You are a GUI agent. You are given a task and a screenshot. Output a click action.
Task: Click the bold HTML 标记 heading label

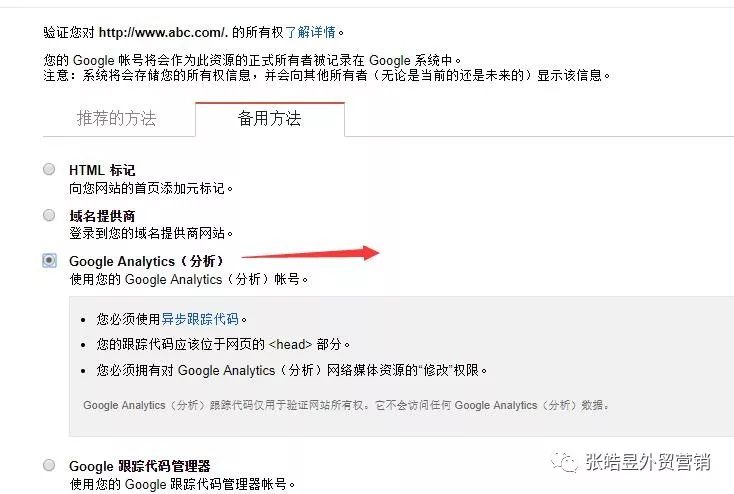point(102,170)
